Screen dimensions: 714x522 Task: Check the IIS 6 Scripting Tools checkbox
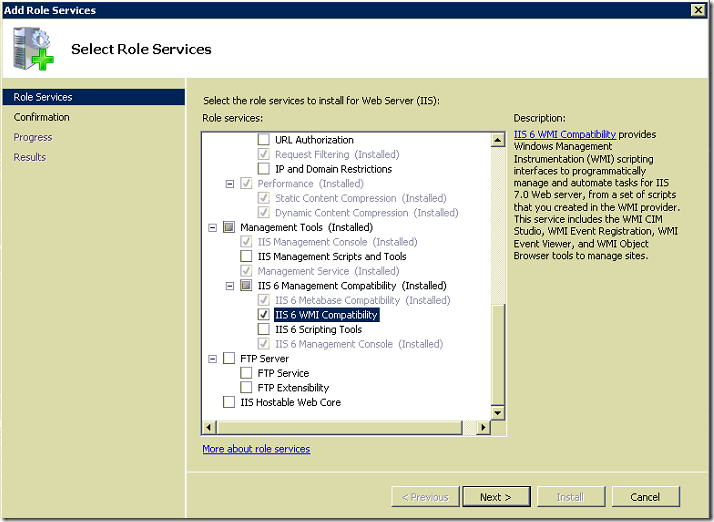click(264, 329)
